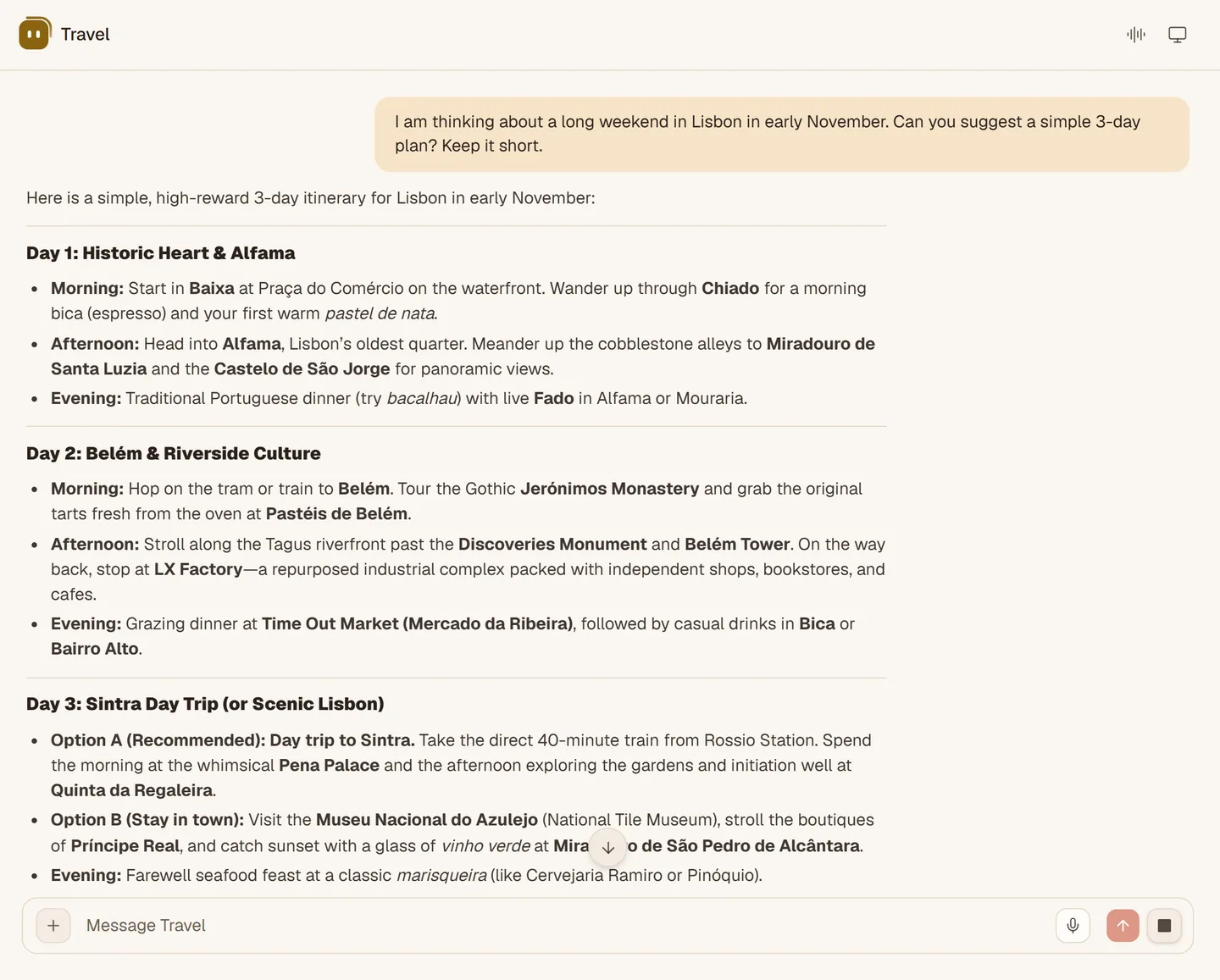Click the LX Factory bold text
1220x980 pixels.
pyautogui.click(x=198, y=569)
